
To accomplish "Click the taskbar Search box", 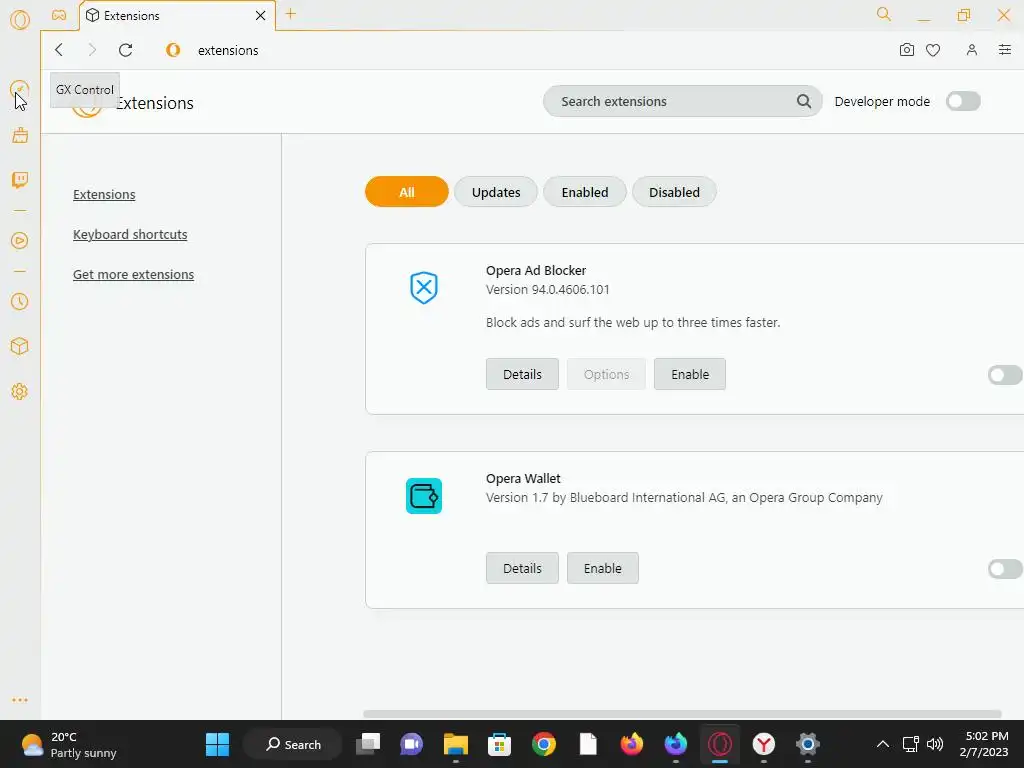I will (x=293, y=744).
